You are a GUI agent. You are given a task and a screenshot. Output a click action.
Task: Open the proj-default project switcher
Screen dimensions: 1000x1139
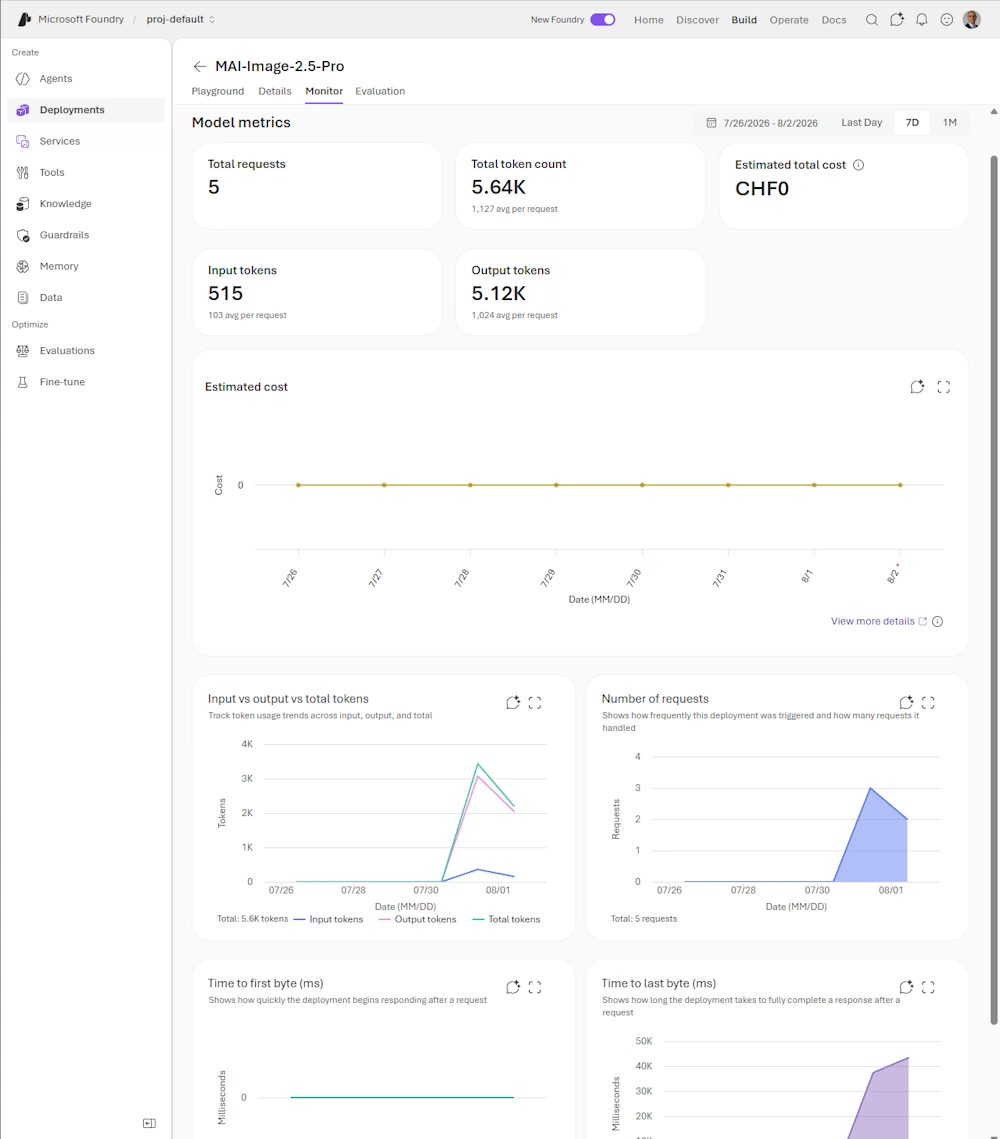(180, 20)
